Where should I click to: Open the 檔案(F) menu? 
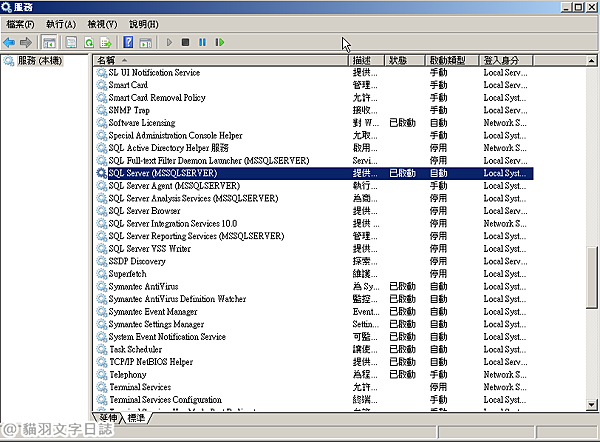click(x=20, y=23)
